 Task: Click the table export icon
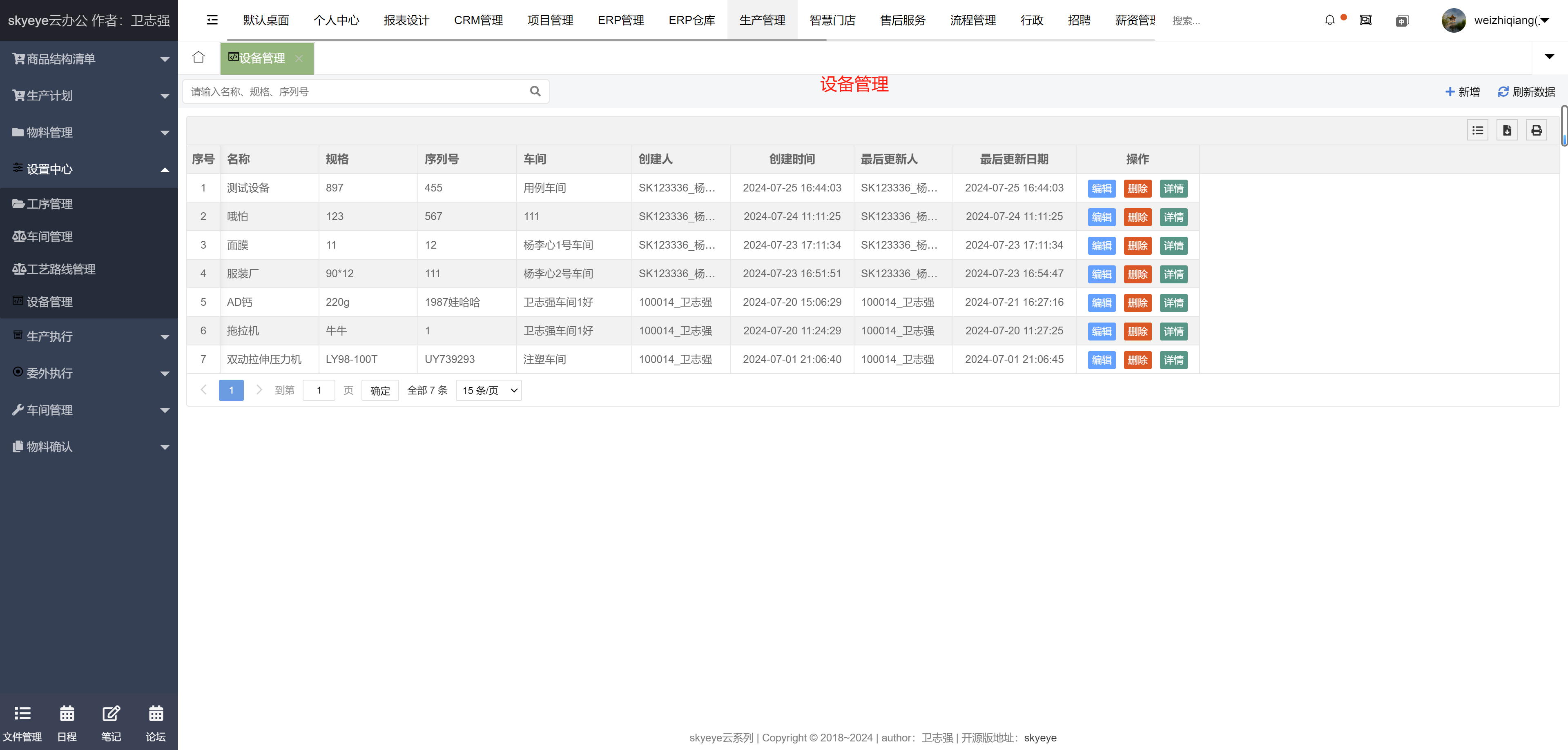(x=1506, y=130)
